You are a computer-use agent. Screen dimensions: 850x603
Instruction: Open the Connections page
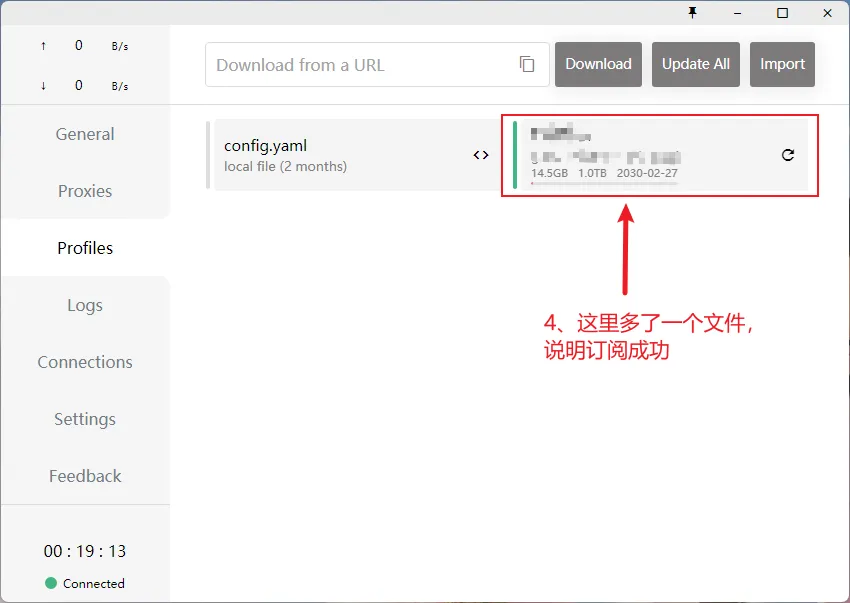coord(85,362)
